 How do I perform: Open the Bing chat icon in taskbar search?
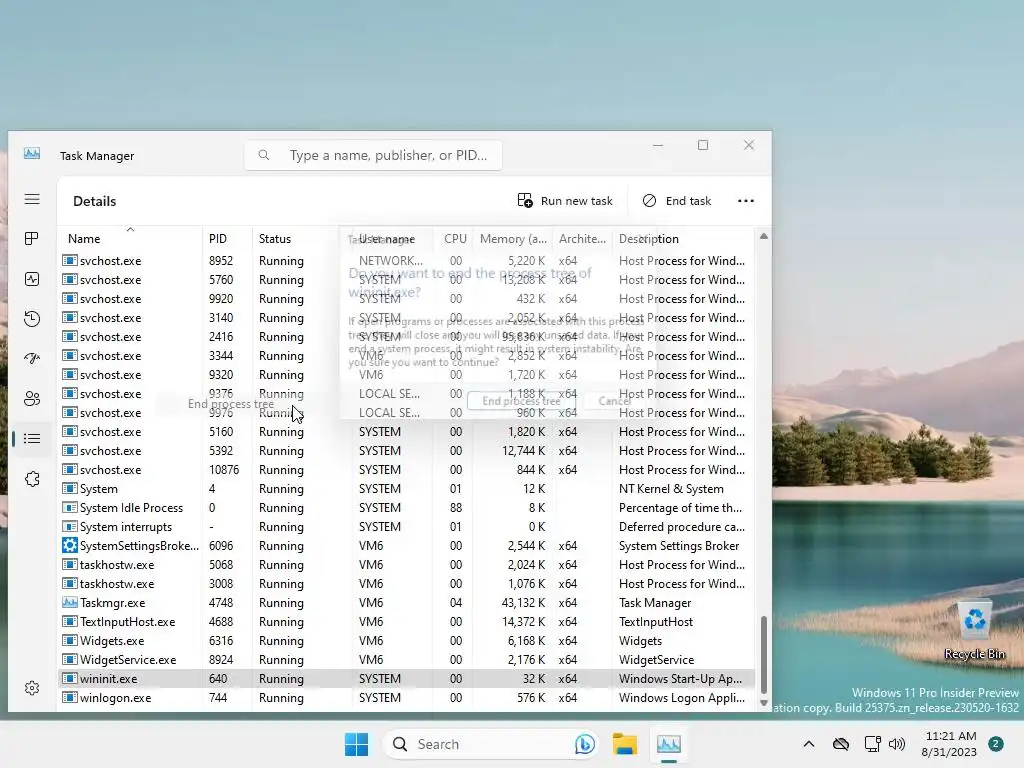click(x=584, y=744)
